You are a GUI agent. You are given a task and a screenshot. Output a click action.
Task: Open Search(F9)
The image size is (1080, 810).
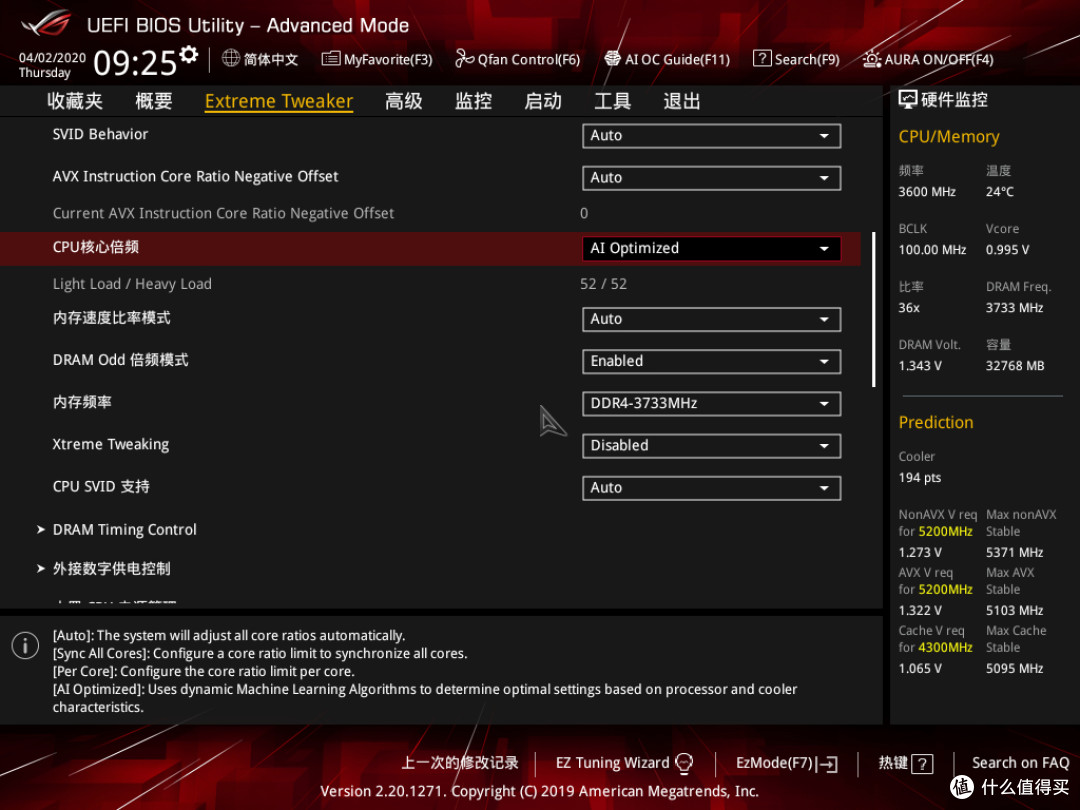[x=796, y=59]
